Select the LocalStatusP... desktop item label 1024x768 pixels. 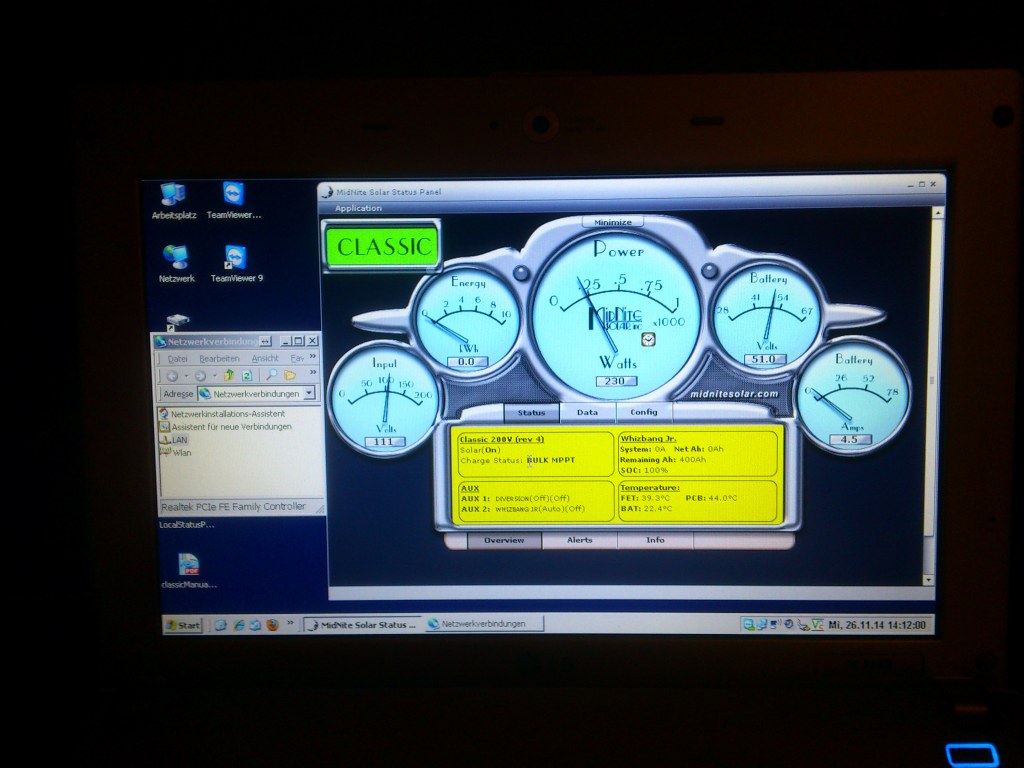click(187, 524)
